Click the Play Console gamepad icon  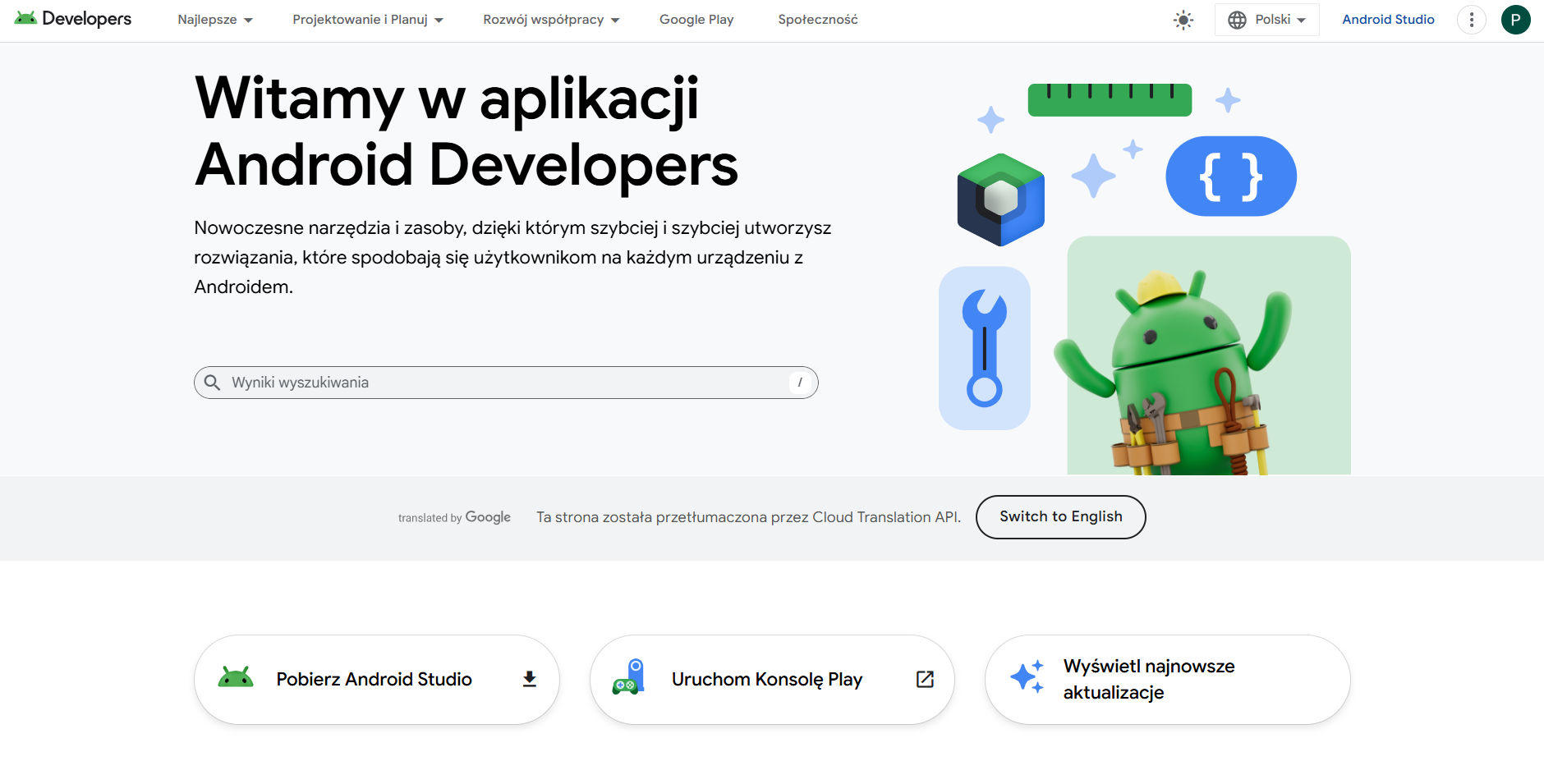click(x=628, y=678)
